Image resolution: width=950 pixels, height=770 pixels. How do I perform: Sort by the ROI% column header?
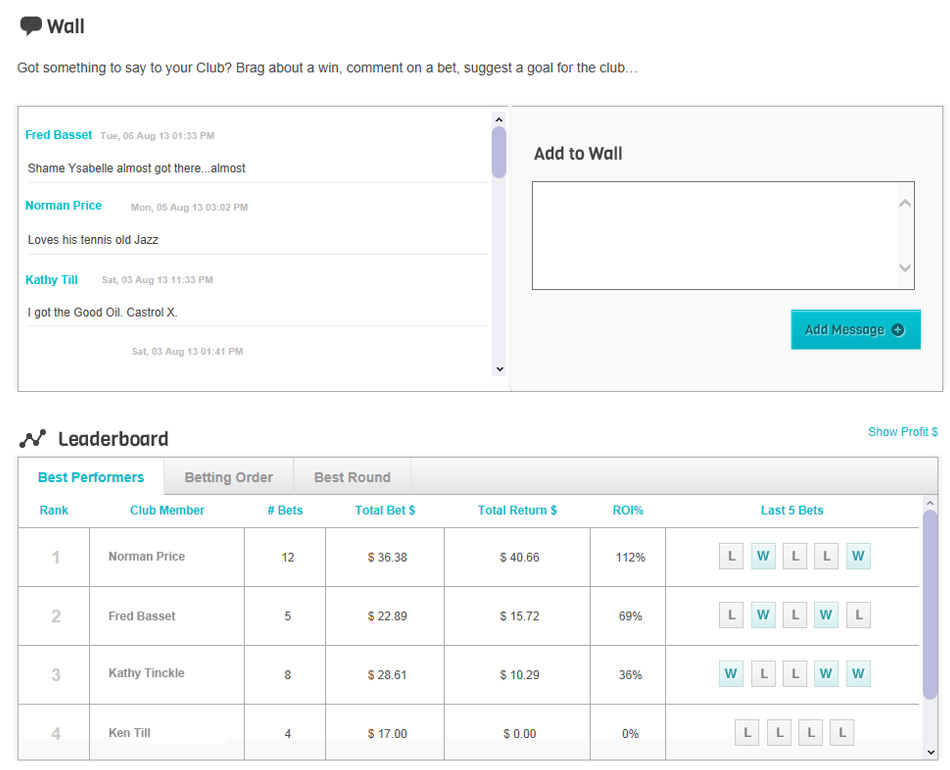(x=628, y=510)
